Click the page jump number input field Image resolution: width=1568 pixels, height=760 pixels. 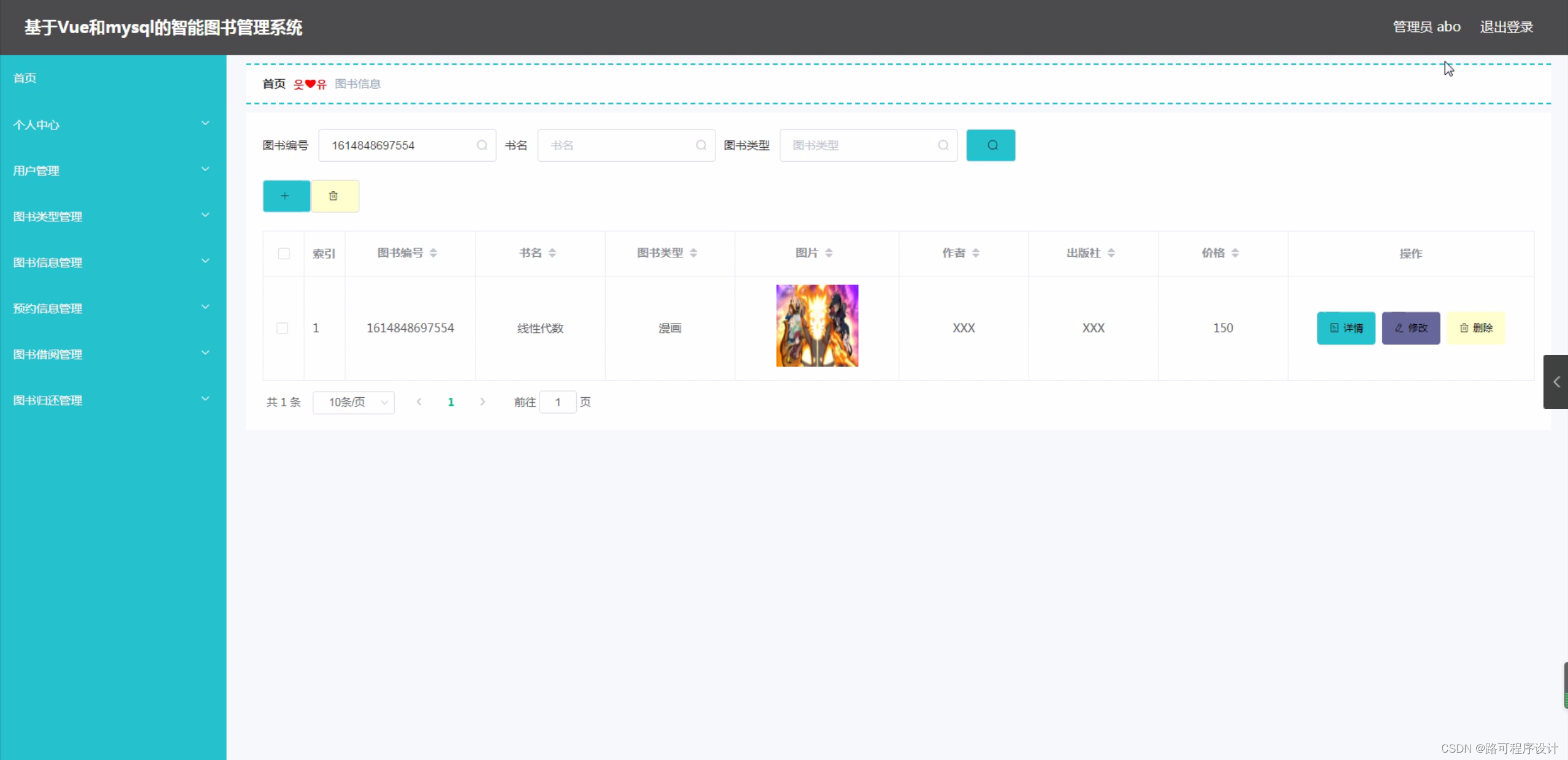tap(558, 402)
